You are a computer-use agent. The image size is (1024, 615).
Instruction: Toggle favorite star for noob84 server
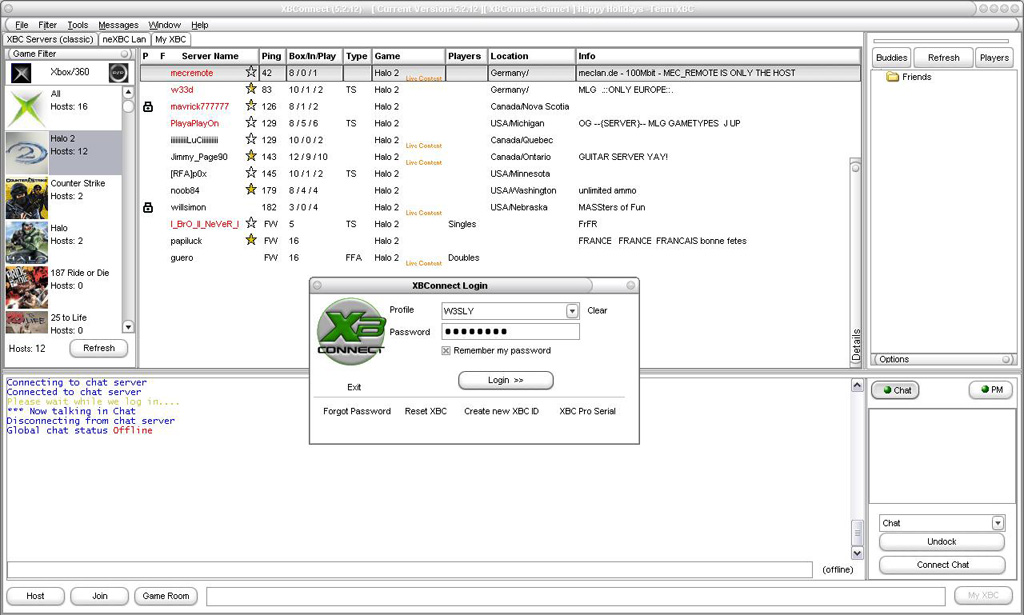[x=251, y=190]
